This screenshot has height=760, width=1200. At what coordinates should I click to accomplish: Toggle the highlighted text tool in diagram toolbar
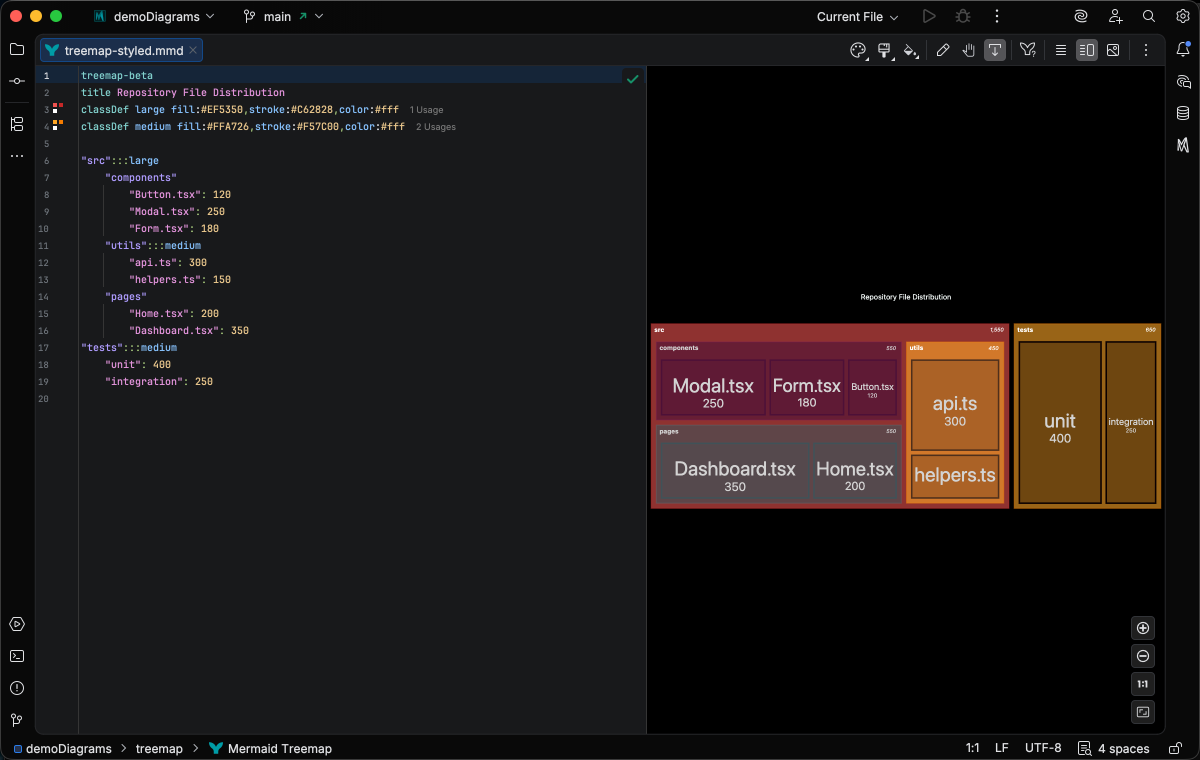point(996,49)
